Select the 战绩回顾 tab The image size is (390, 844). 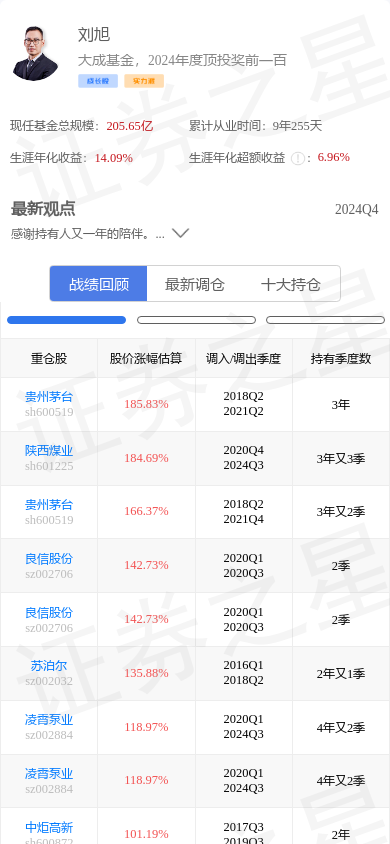99,284
